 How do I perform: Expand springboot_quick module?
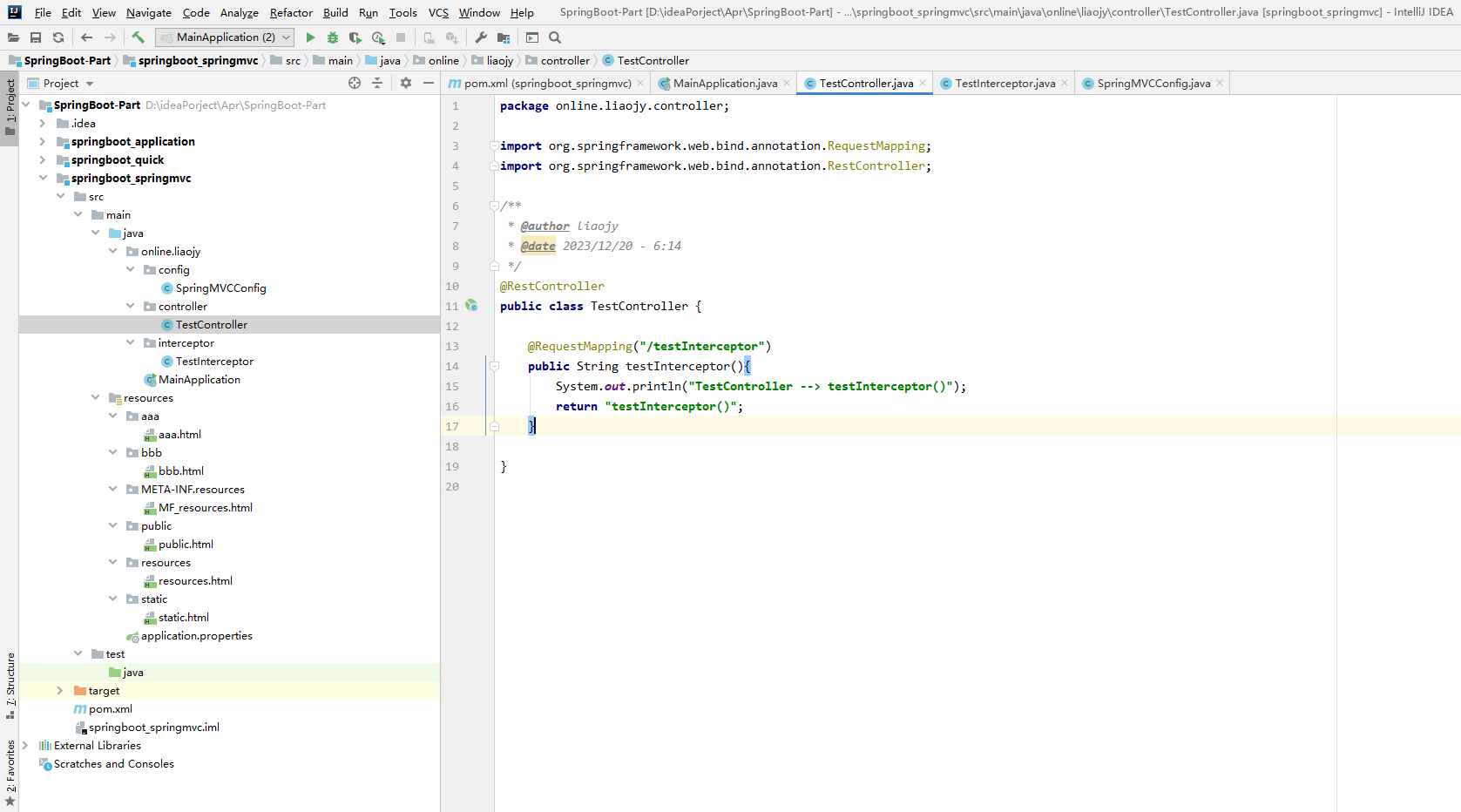coord(43,159)
